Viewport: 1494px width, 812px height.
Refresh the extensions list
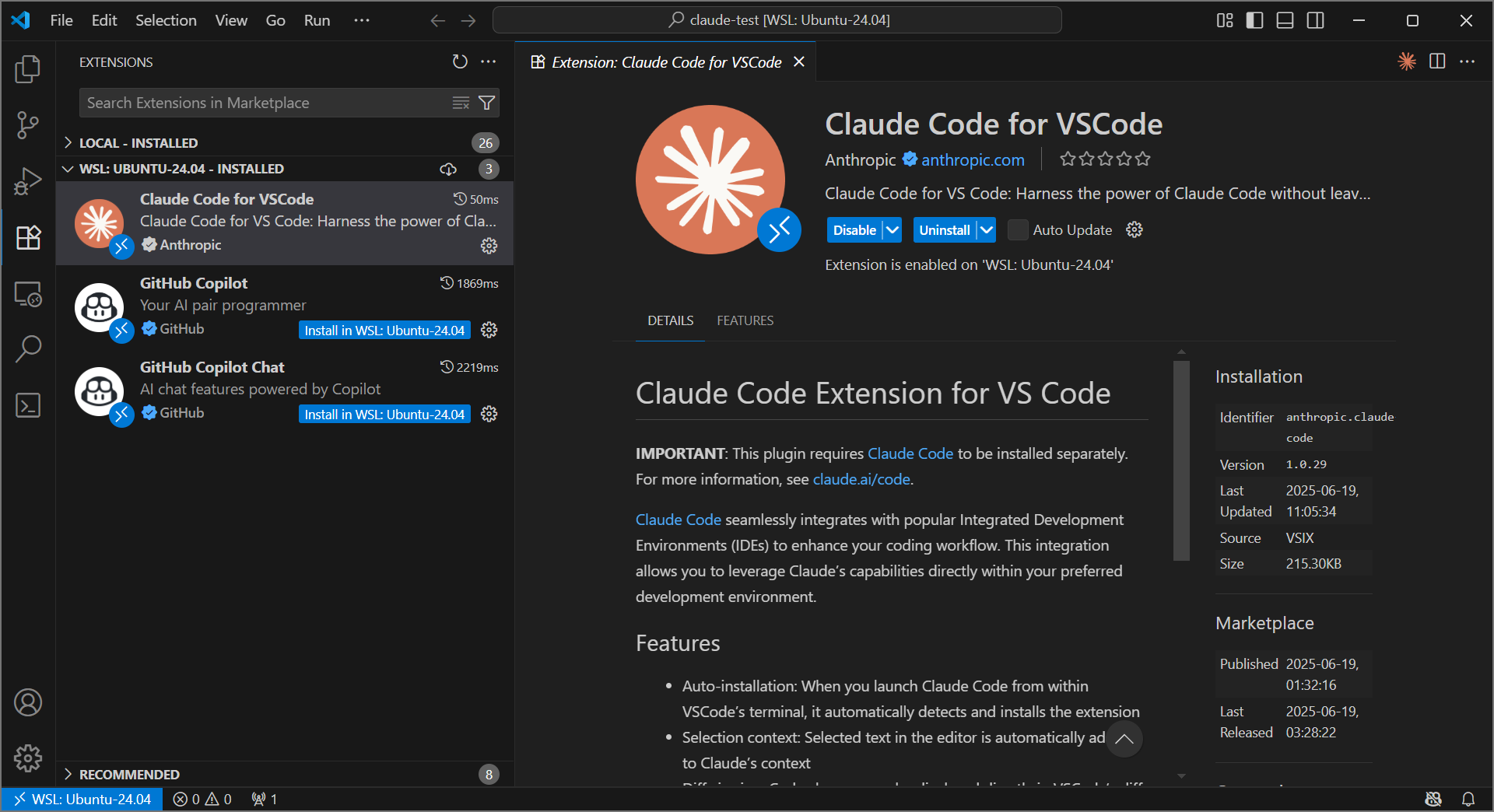pyautogui.click(x=460, y=61)
